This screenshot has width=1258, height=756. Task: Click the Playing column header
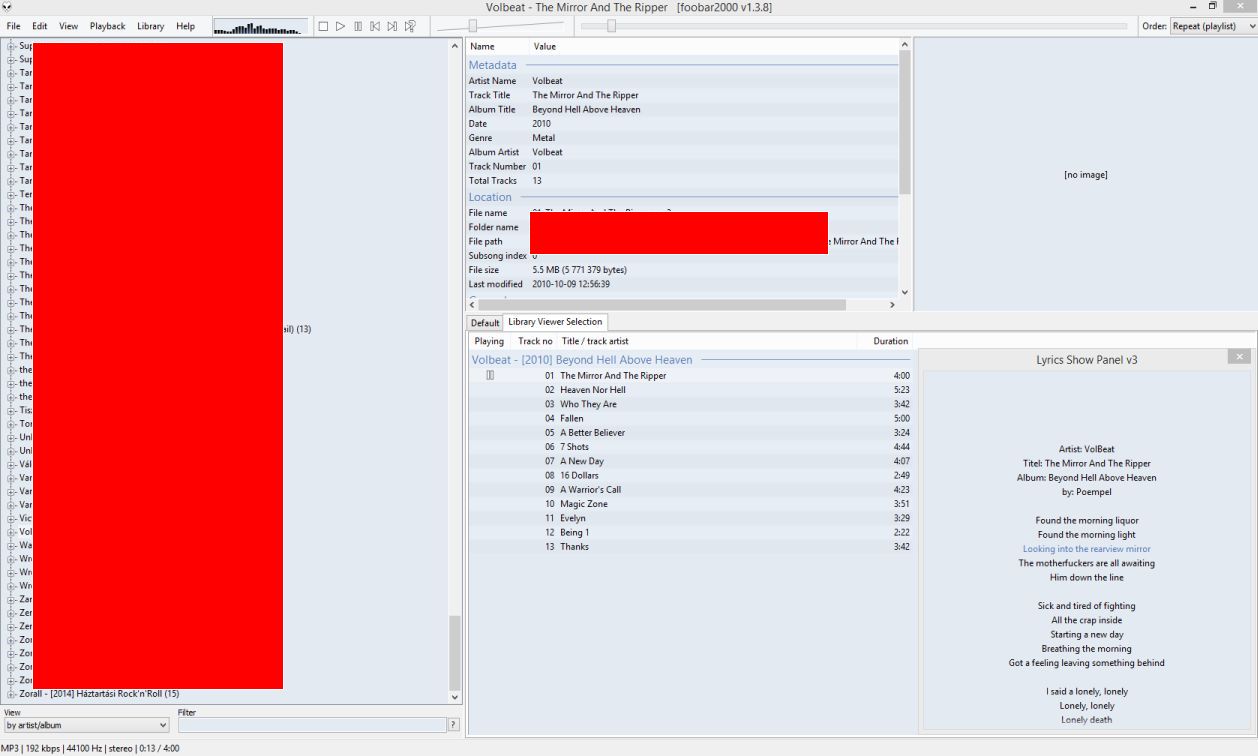click(x=489, y=341)
